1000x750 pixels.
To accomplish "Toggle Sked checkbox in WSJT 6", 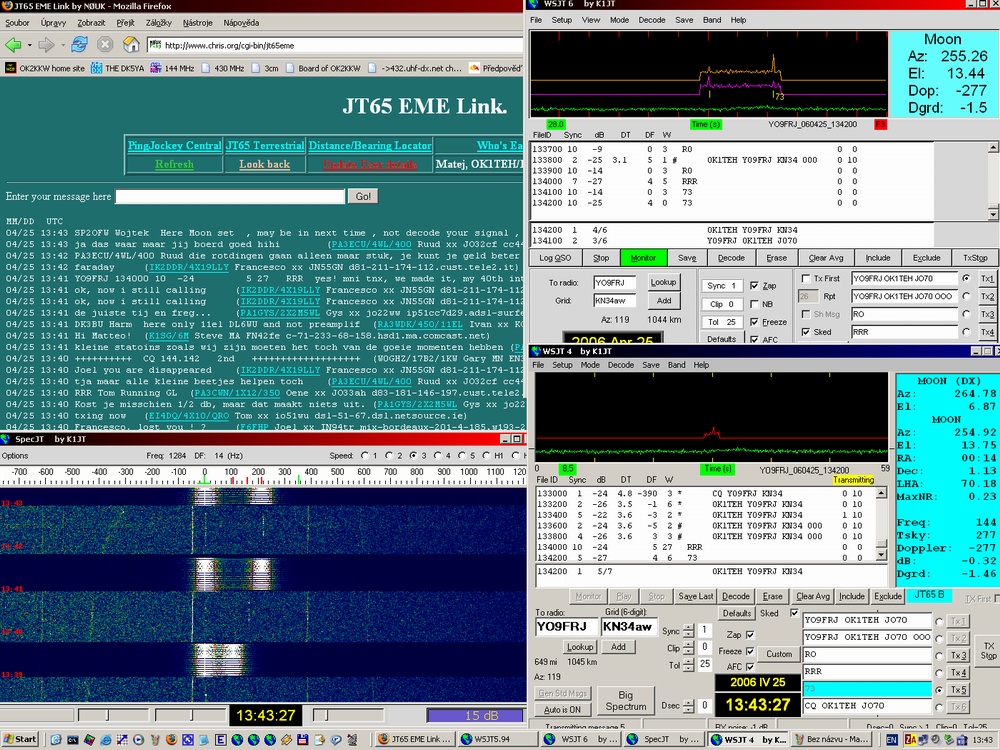I will (x=805, y=332).
